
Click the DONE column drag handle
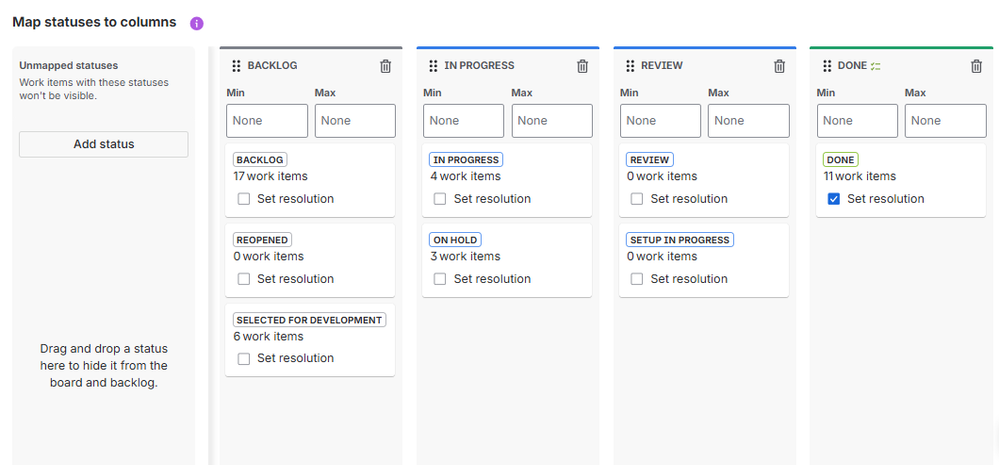[x=827, y=66]
